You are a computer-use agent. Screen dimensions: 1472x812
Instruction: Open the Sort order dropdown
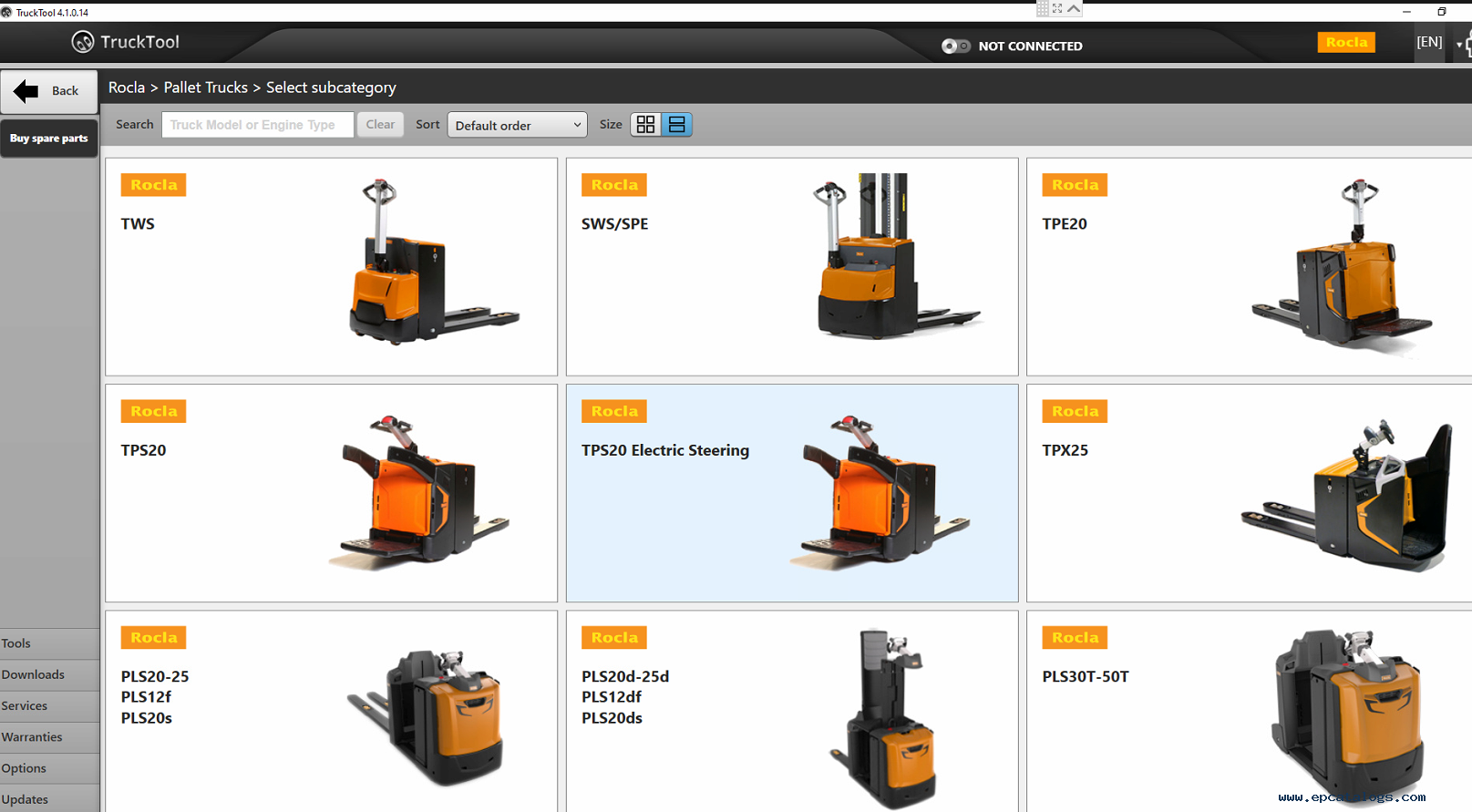(x=517, y=125)
